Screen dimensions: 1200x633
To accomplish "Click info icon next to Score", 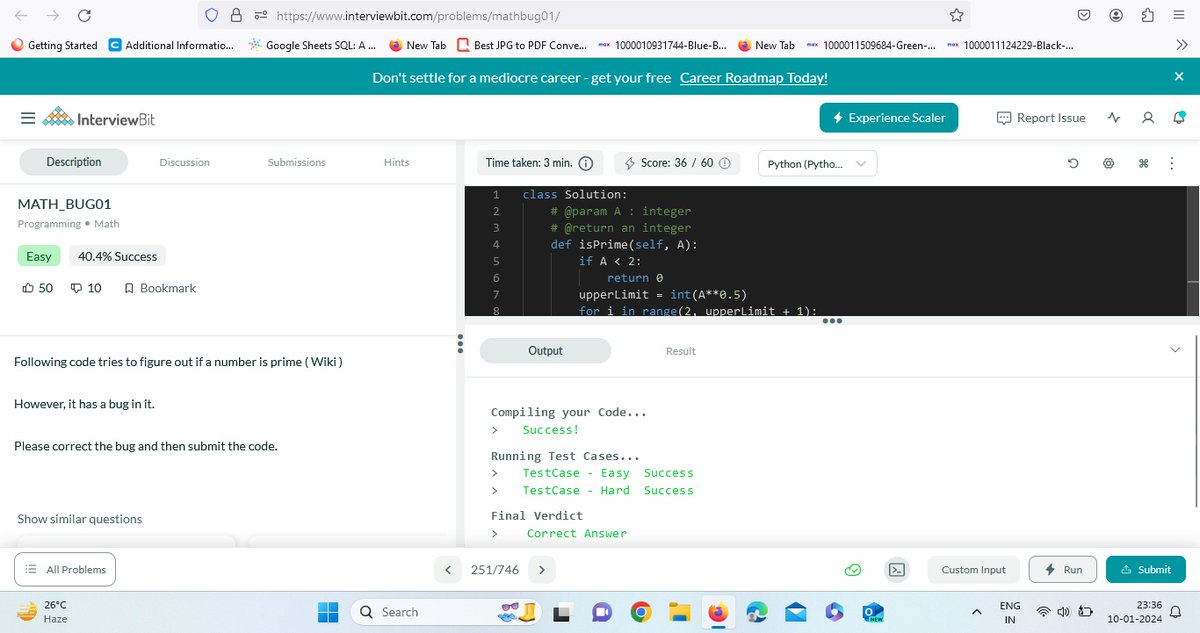I will click(725, 163).
